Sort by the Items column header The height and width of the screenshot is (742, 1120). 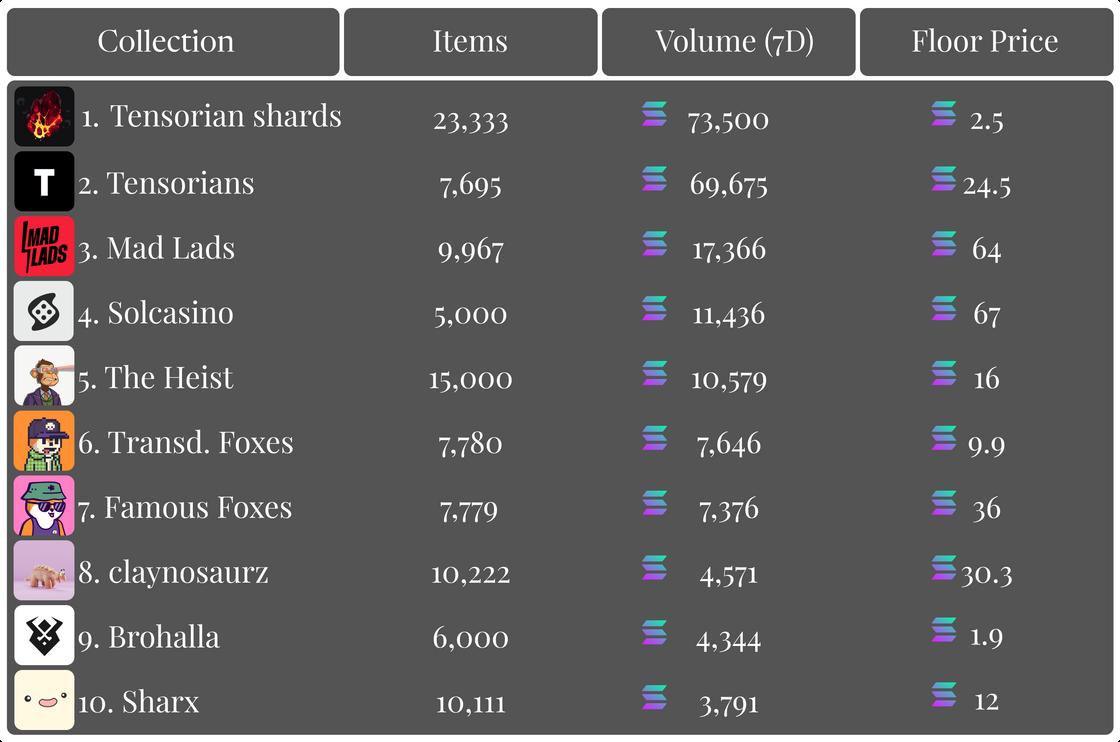pos(470,42)
